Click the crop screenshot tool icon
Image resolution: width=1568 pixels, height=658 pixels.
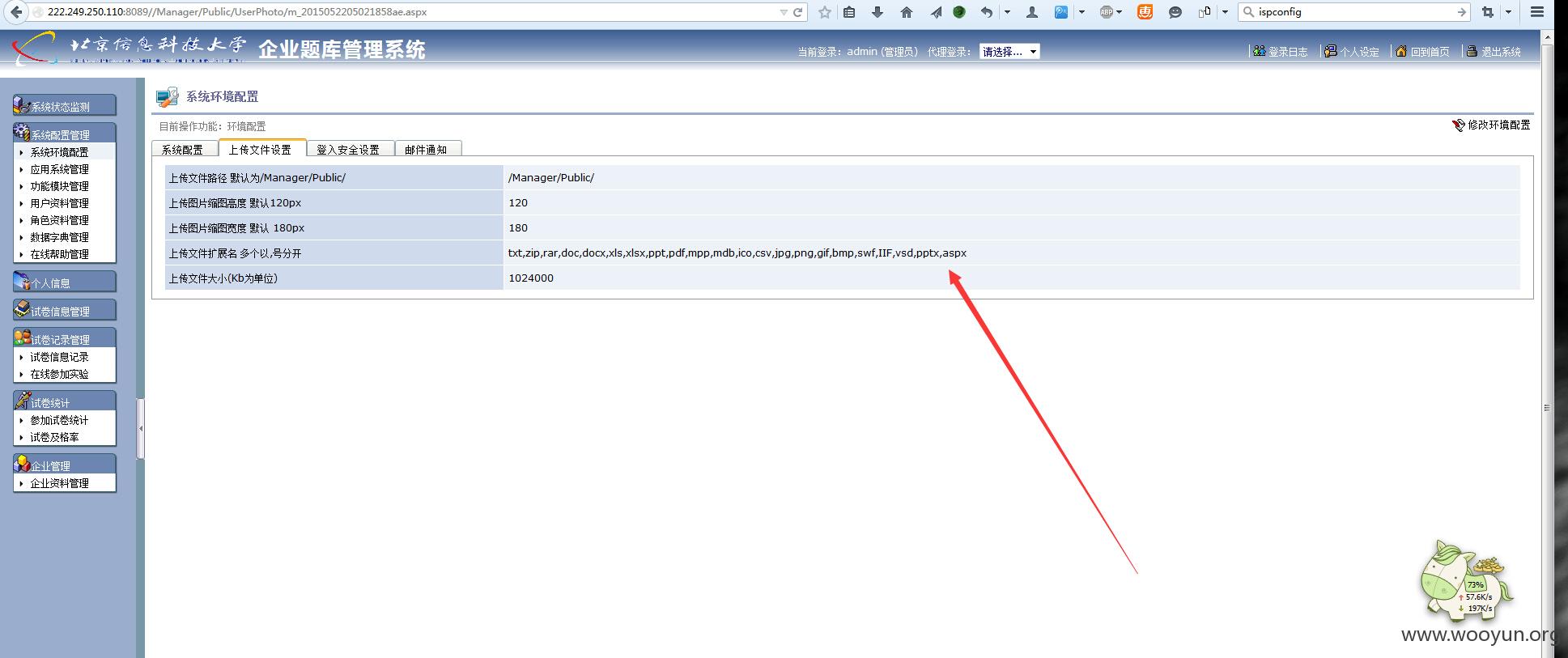[x=1488, y=12]
